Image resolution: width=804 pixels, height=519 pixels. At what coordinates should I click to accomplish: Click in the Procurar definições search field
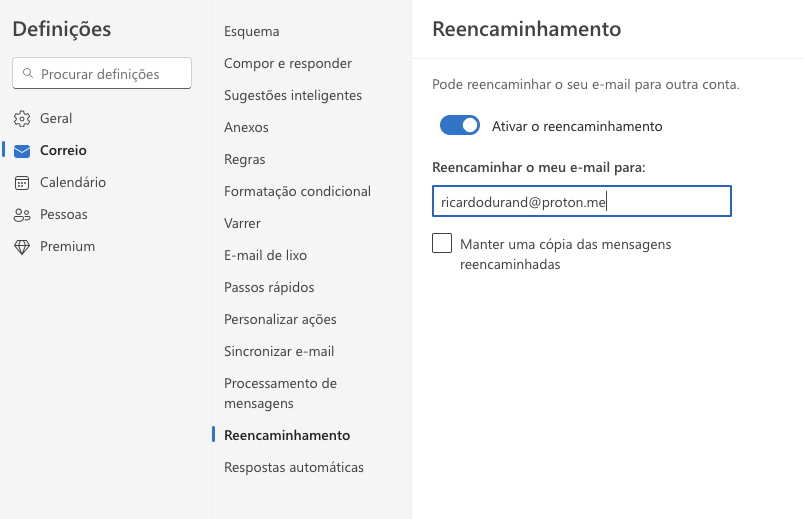110,74
